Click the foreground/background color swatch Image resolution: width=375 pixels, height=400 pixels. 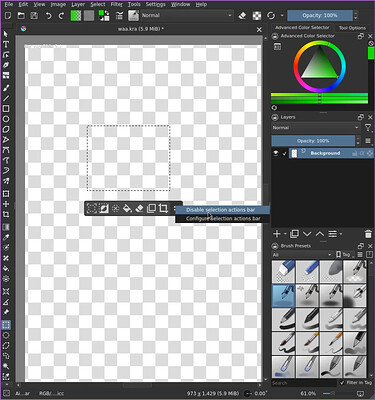(x=104, y=15)
